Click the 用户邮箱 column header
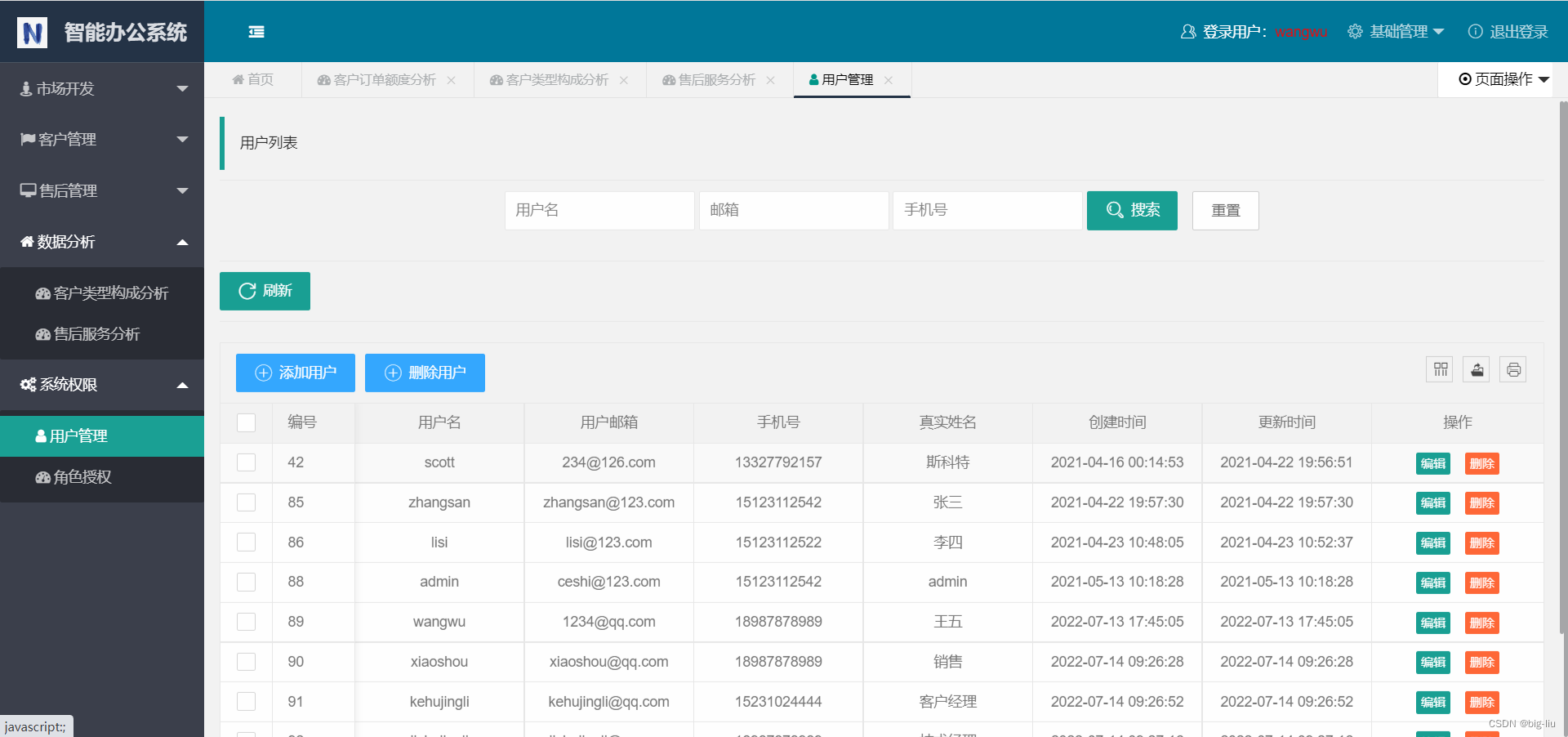Image resolution: width=1568 pixels, height=737 pixels. click(x=609, y=422)
